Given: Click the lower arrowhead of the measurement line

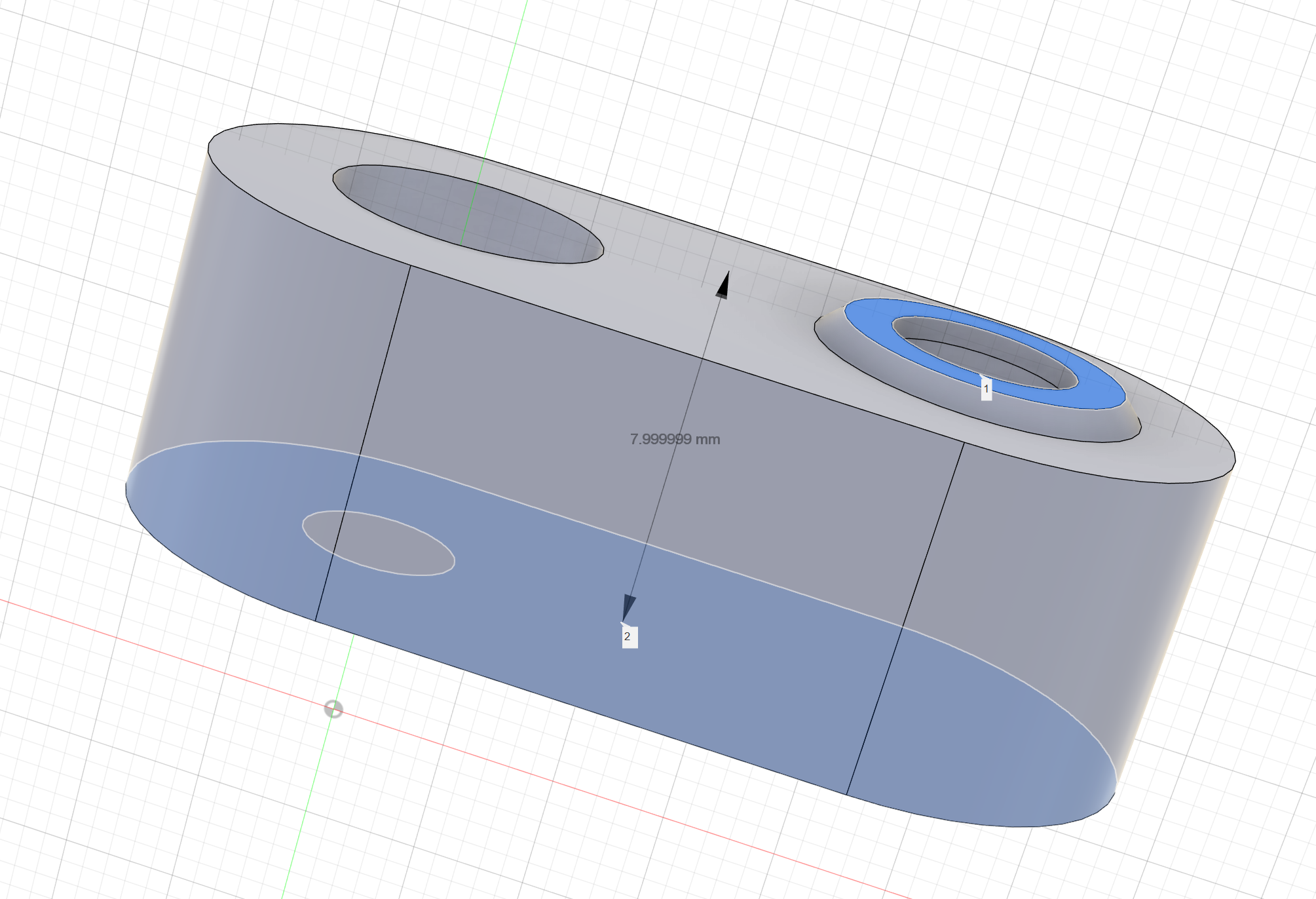Looking at the screenshot, I should (628, 607).
